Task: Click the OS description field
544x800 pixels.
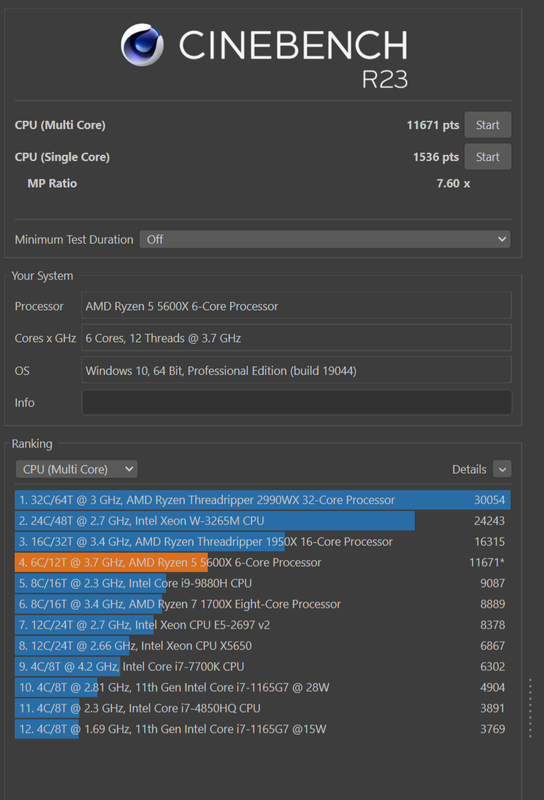Action: pos(296,370)
